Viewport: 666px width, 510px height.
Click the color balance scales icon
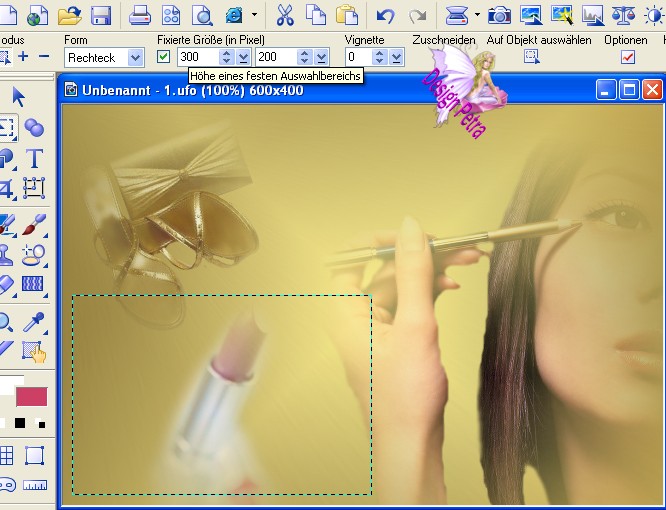(x=623, y=15)
